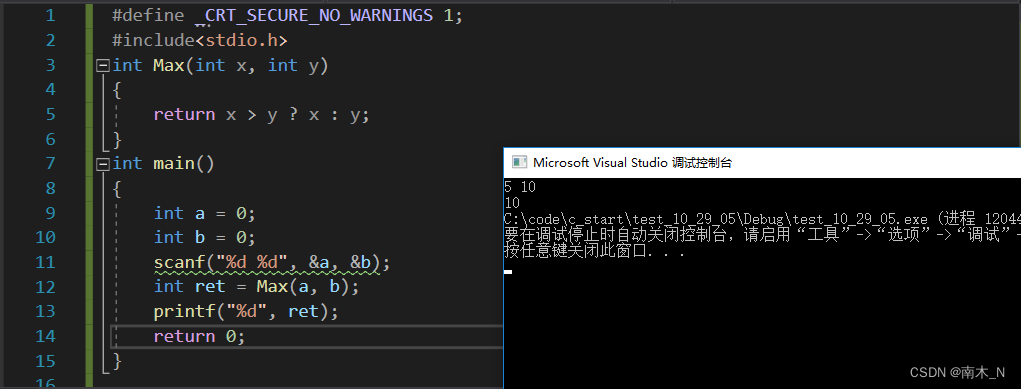Click the underlined scanf call
Image resolution: width=1021 pixels, height=389 pixels.
272,263
